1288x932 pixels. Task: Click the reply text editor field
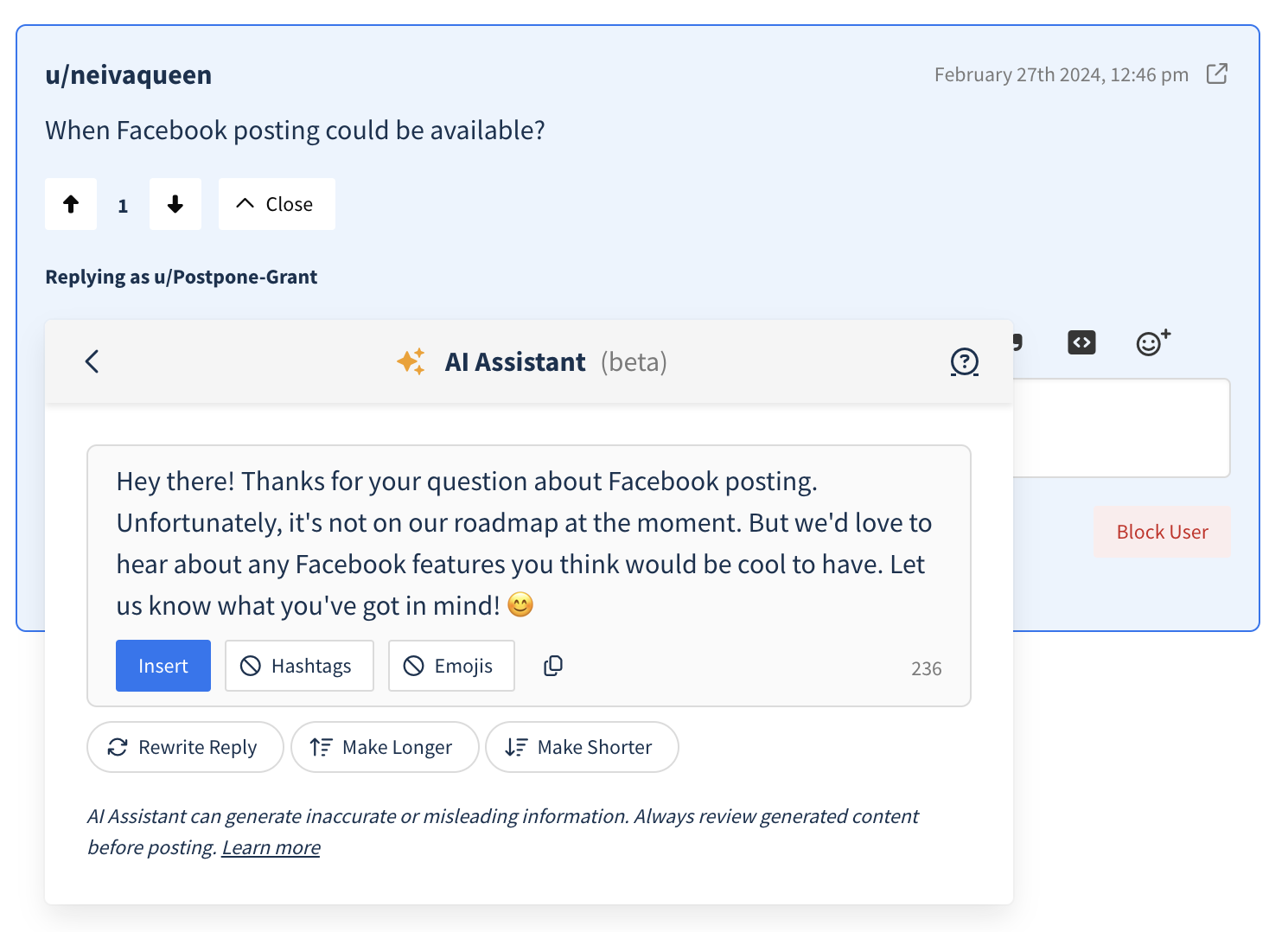pos(1121,428)
